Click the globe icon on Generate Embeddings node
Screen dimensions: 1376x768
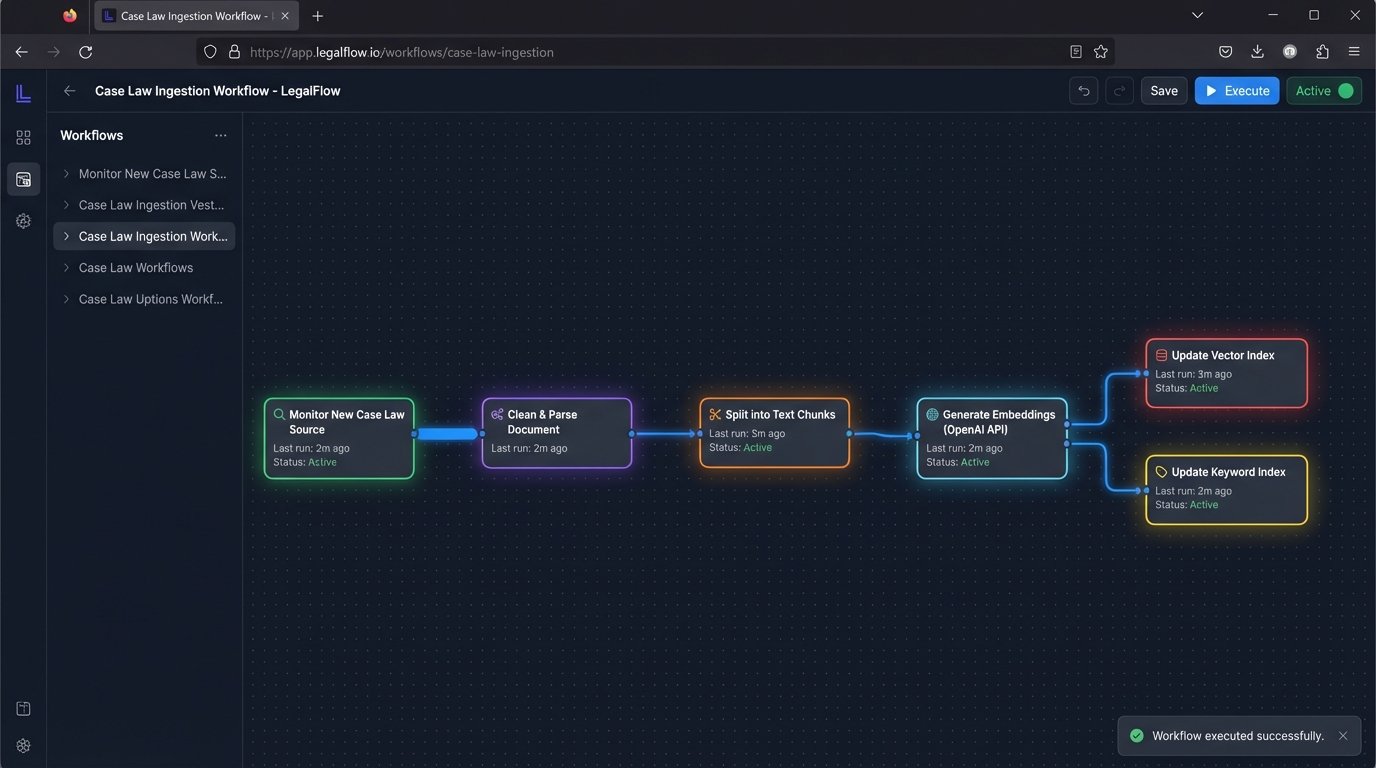pos(932,413)
